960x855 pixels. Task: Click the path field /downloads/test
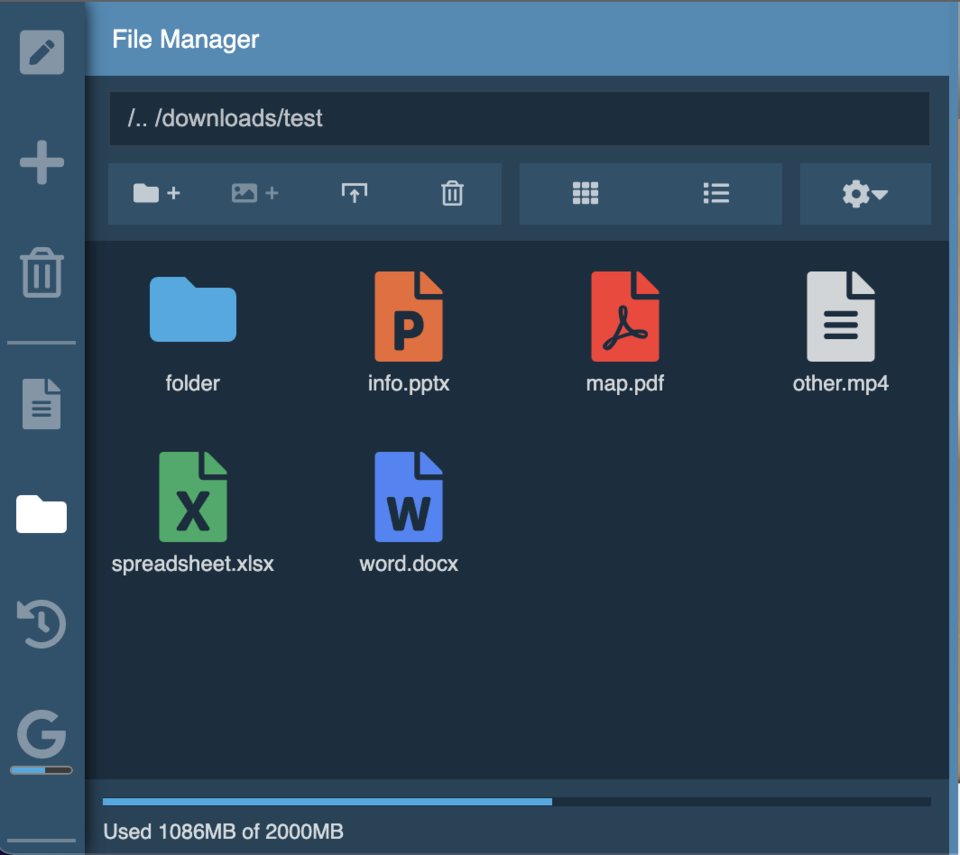(519, 119)
